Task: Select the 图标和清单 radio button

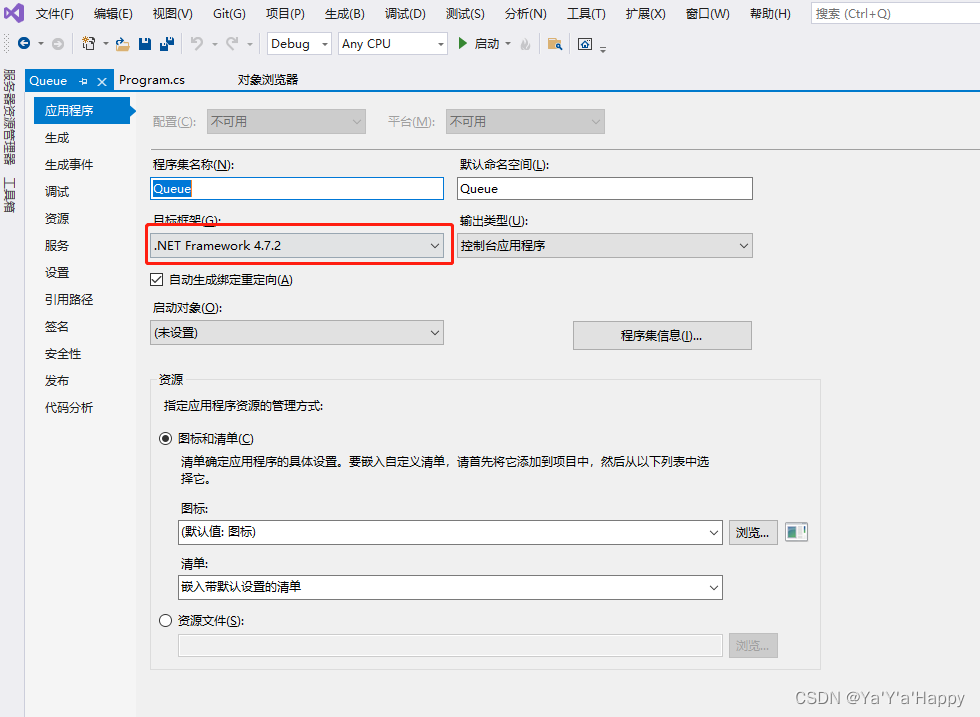Action: coord(165,439)
